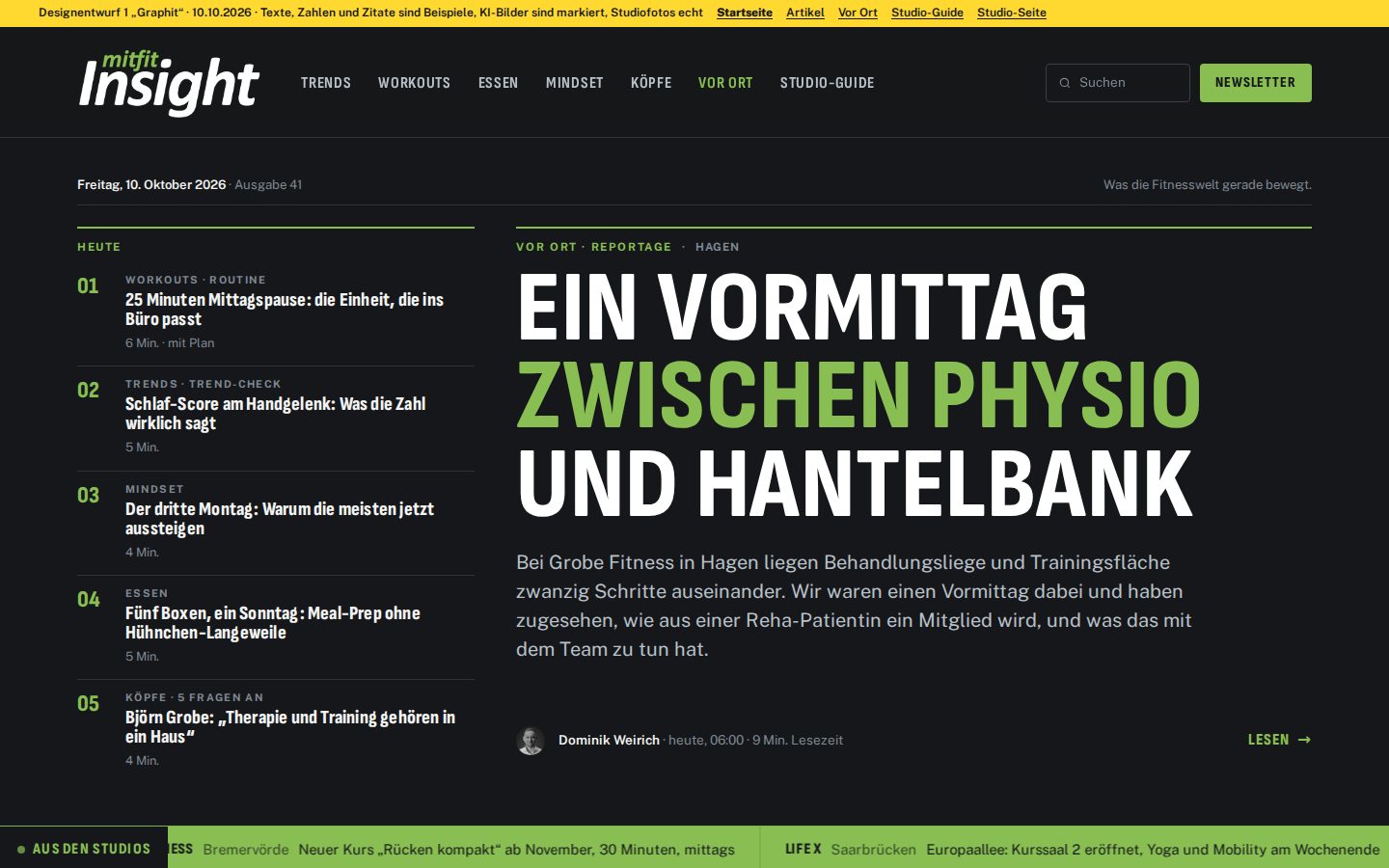
Task: Read Der dritte Montag article
Action: (x=280, y=519)
